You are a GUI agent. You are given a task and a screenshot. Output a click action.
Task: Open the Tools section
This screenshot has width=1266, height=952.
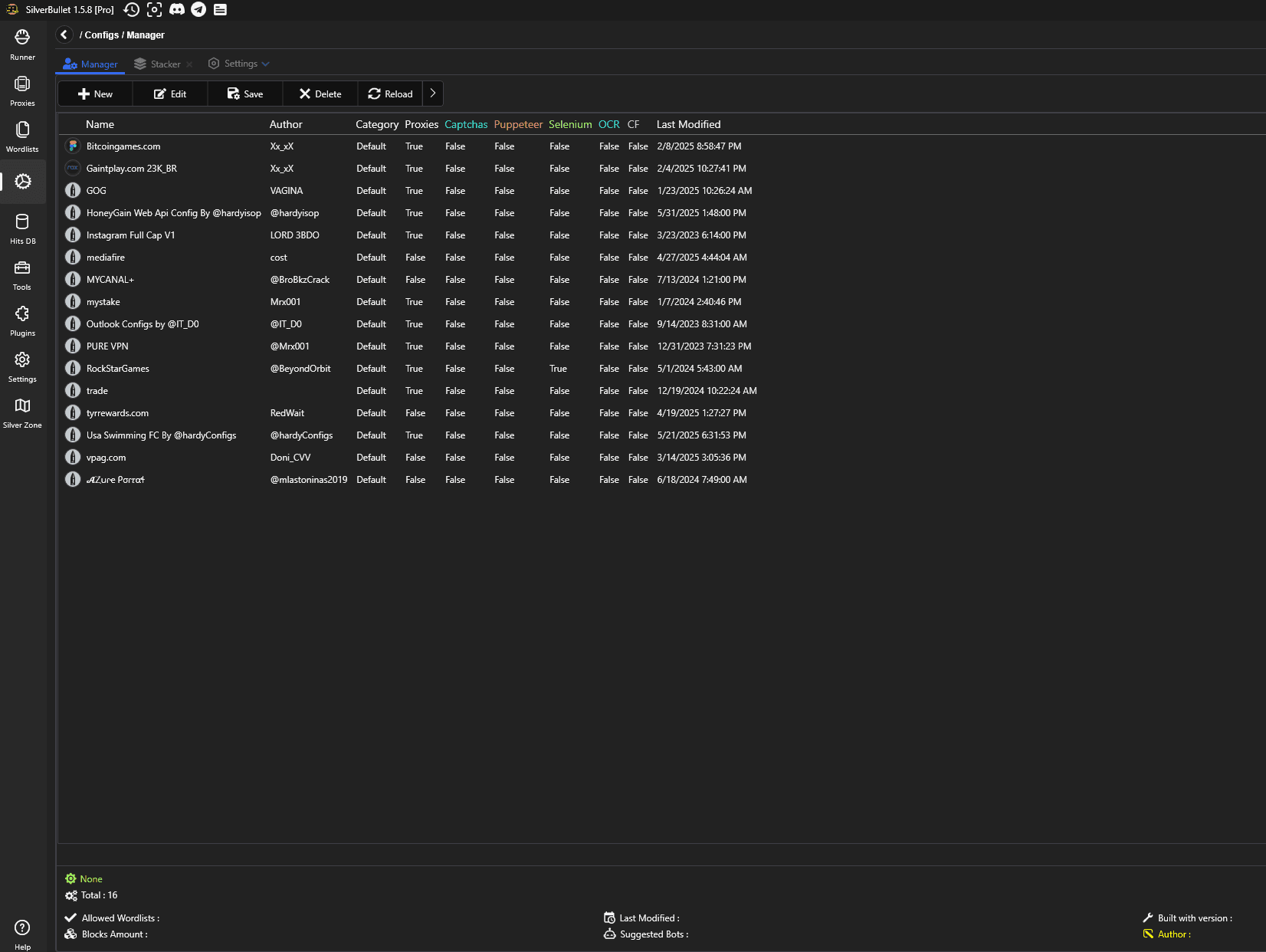(x=22, y=274)
